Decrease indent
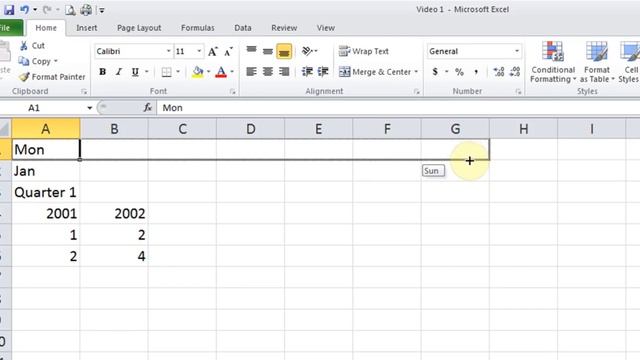The image size is (640, 360). [x=307, y=72]
